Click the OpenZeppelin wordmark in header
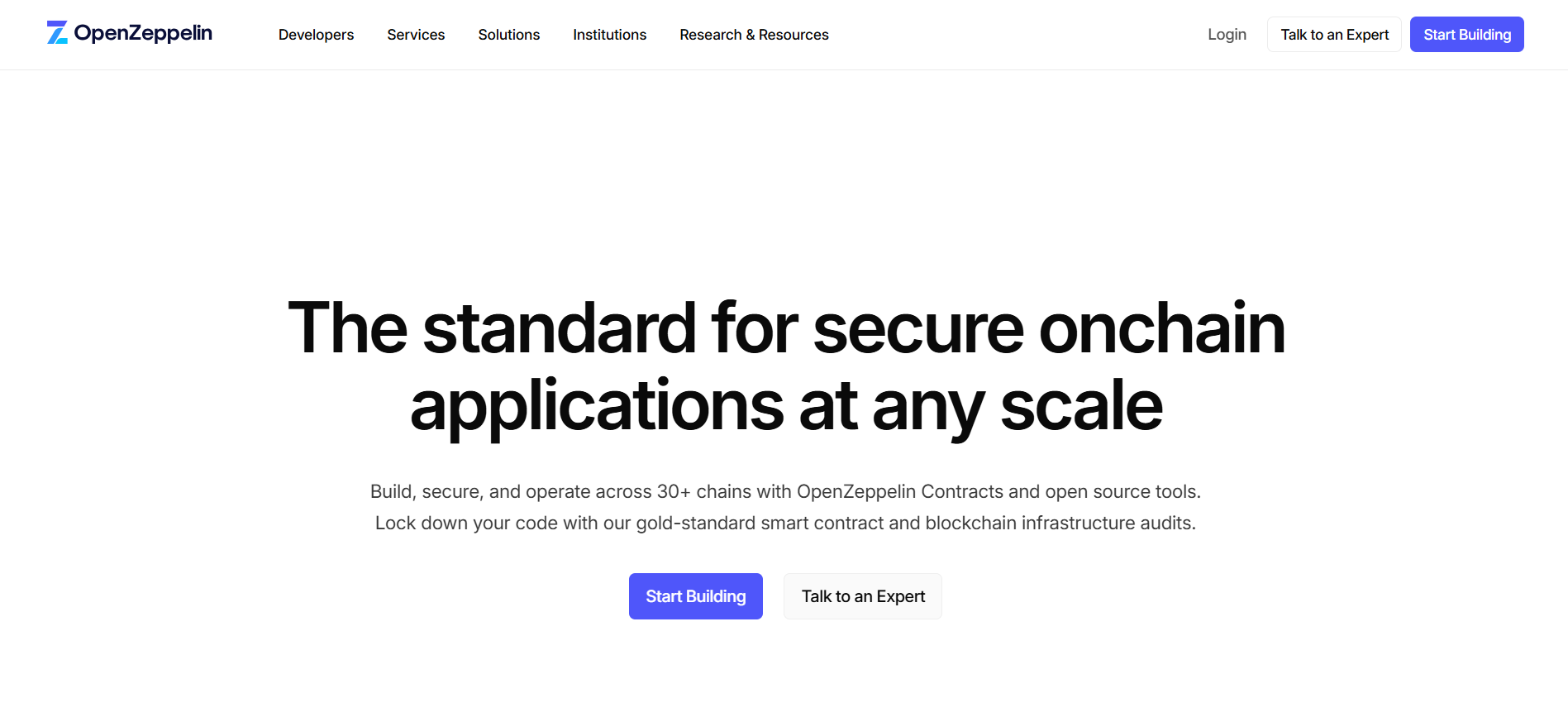The height and width of the screenshot is (722, 1568). 143,33
